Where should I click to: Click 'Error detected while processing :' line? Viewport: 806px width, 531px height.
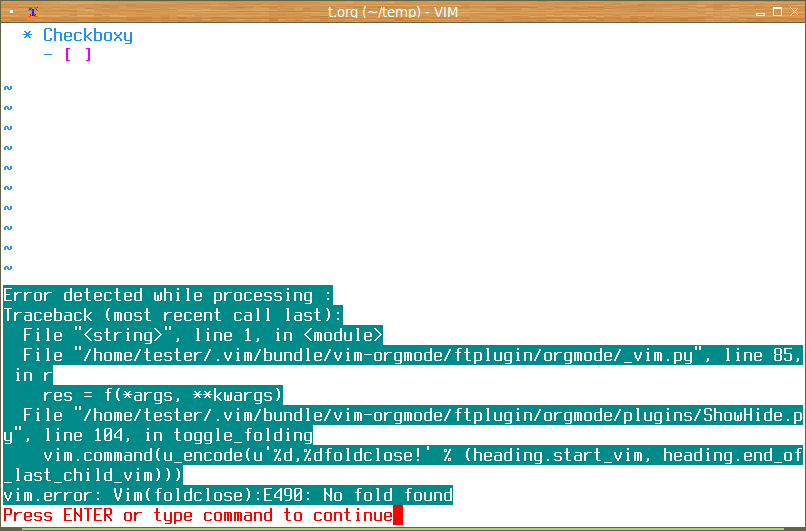(x=168, y=296)
